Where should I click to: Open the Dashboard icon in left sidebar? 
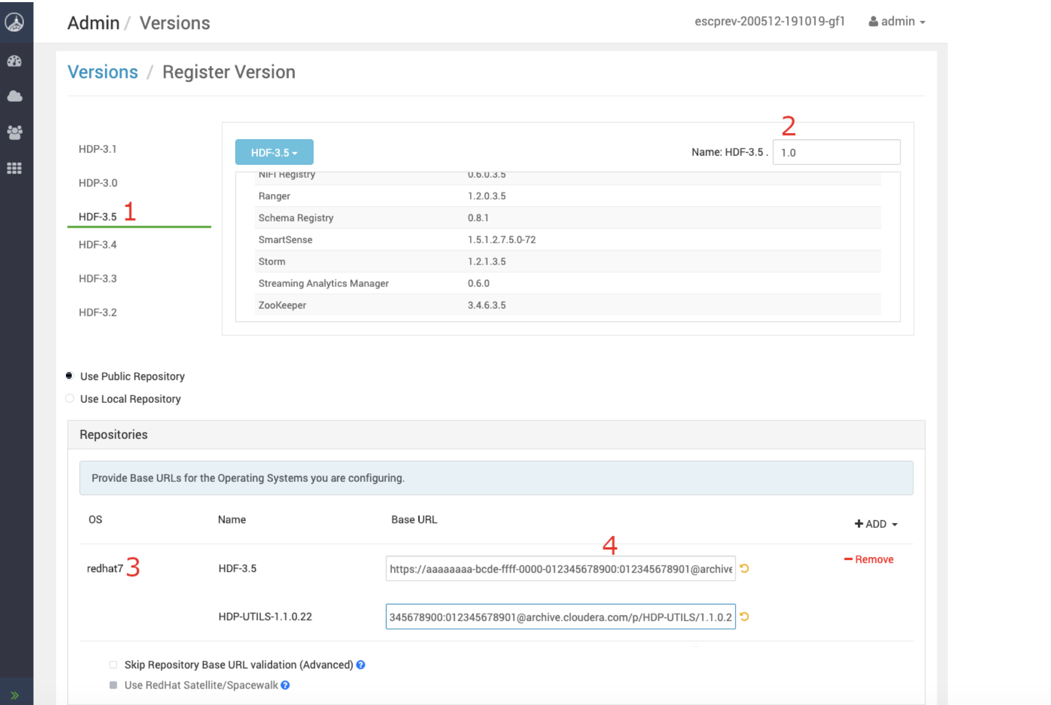pyautogui.click(x=15, y=61)
